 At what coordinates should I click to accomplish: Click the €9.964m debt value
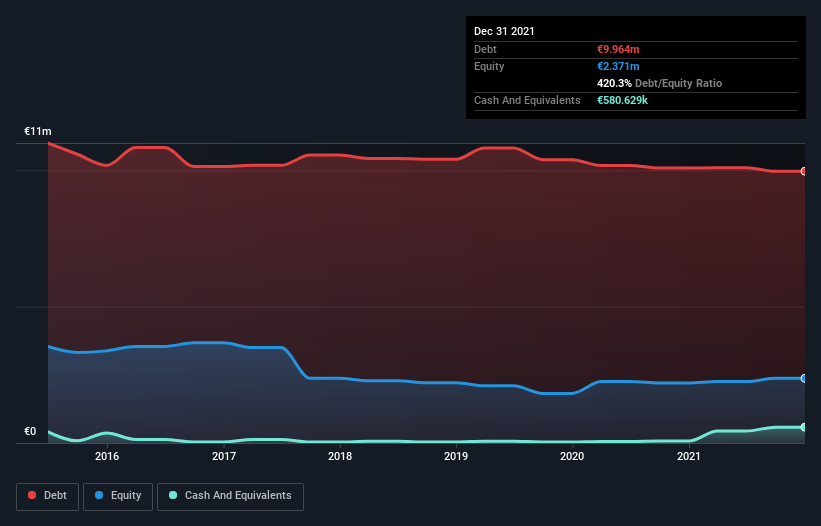[x=618, y=49]
